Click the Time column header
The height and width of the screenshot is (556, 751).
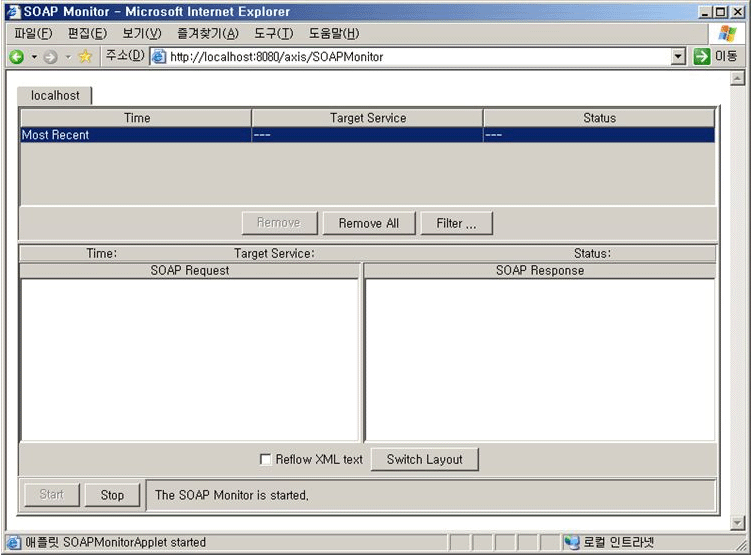137,118
